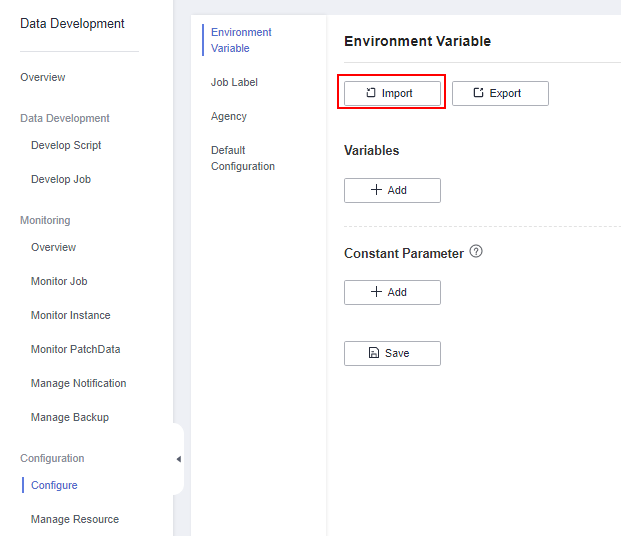
Task: Navigate to Monitor Instance
Action: coord(70,315)
